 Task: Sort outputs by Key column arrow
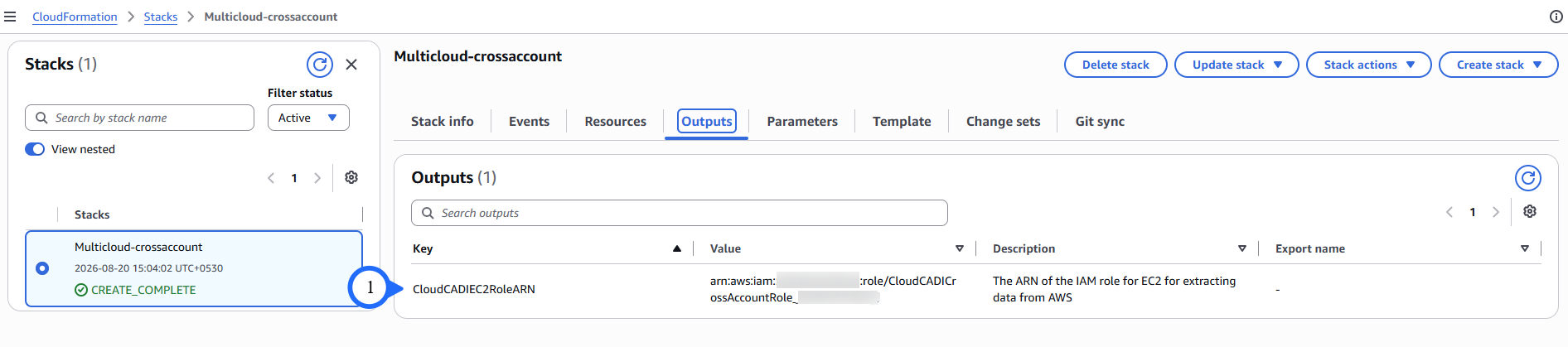tap(677, 248)
